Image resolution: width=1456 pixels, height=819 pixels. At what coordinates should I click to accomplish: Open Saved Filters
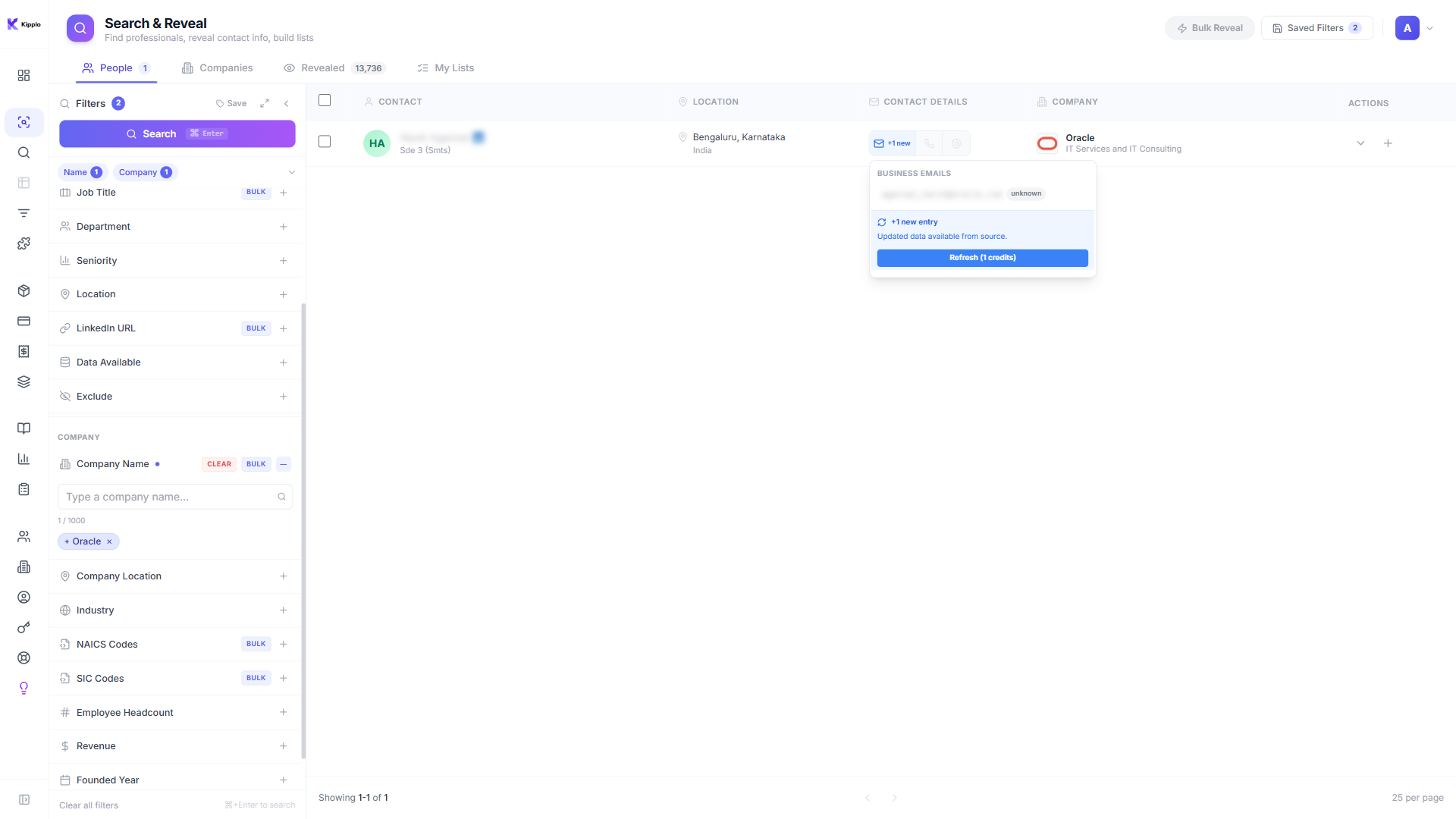(1317, 28)
